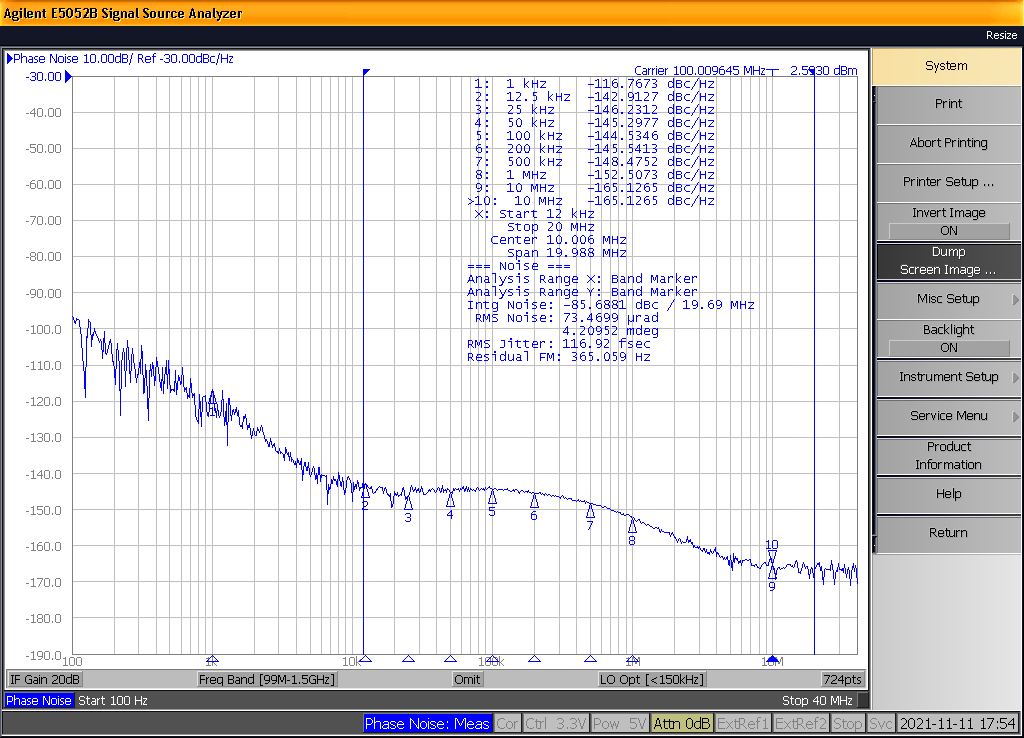Open the Misc Setup submenu
Image resolution: width=1024 pixels, height=738 pixels.
pyautogui.click(x=948, y=299)
